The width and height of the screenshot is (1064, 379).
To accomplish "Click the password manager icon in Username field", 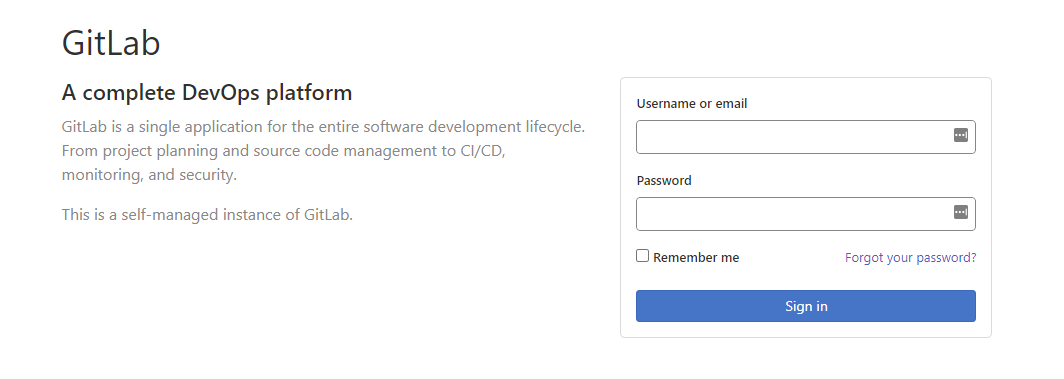I will point(961,136).
